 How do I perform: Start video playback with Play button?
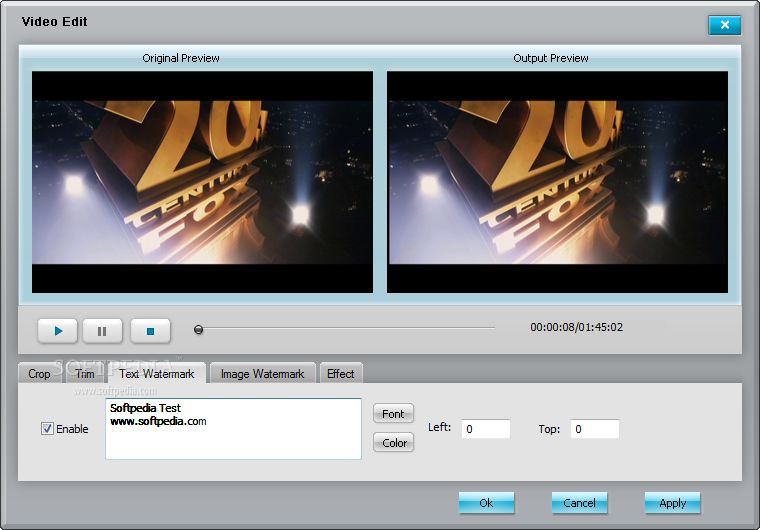click(58, 331)
